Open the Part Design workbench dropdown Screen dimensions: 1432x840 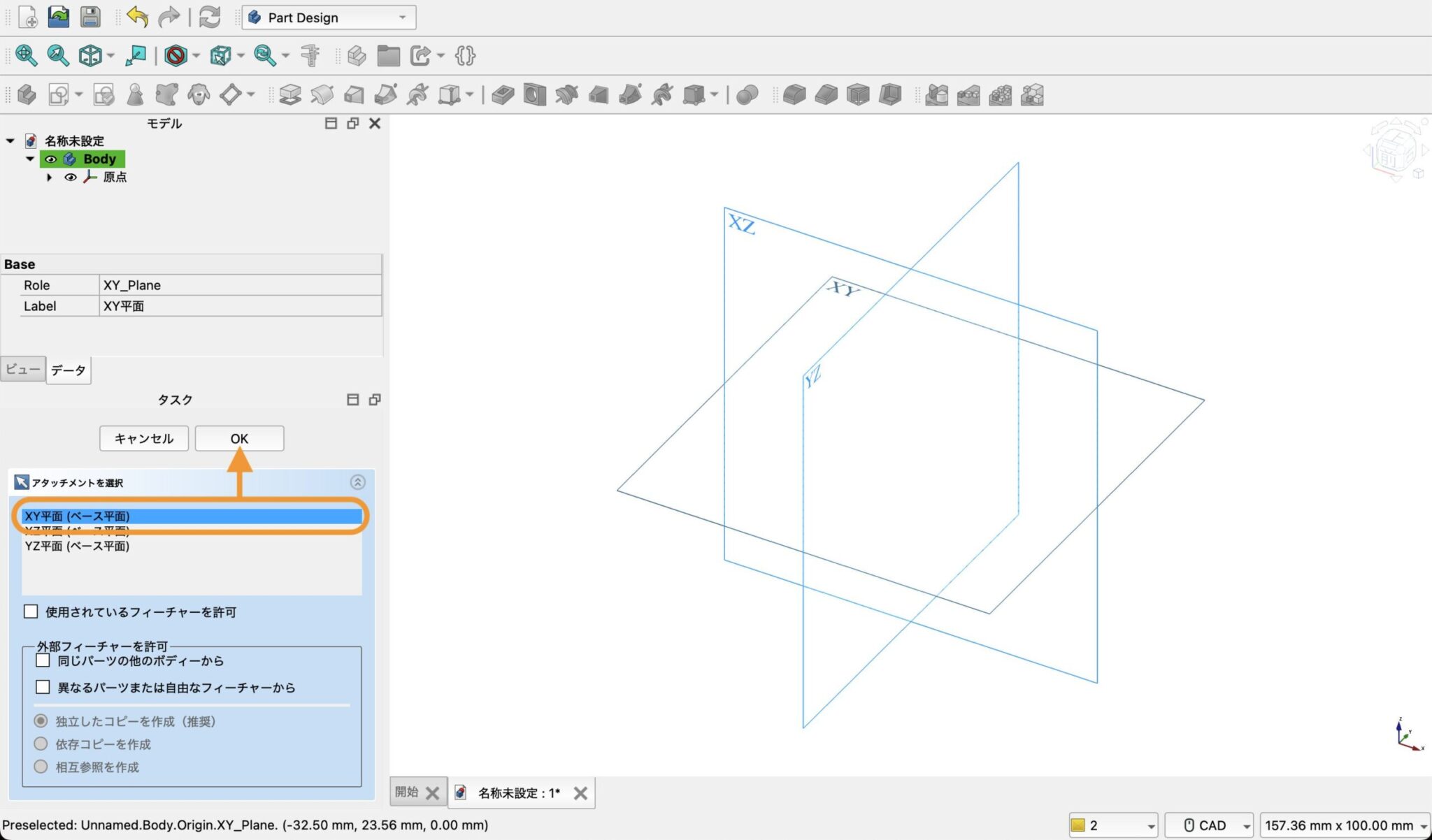pos(329,17)
